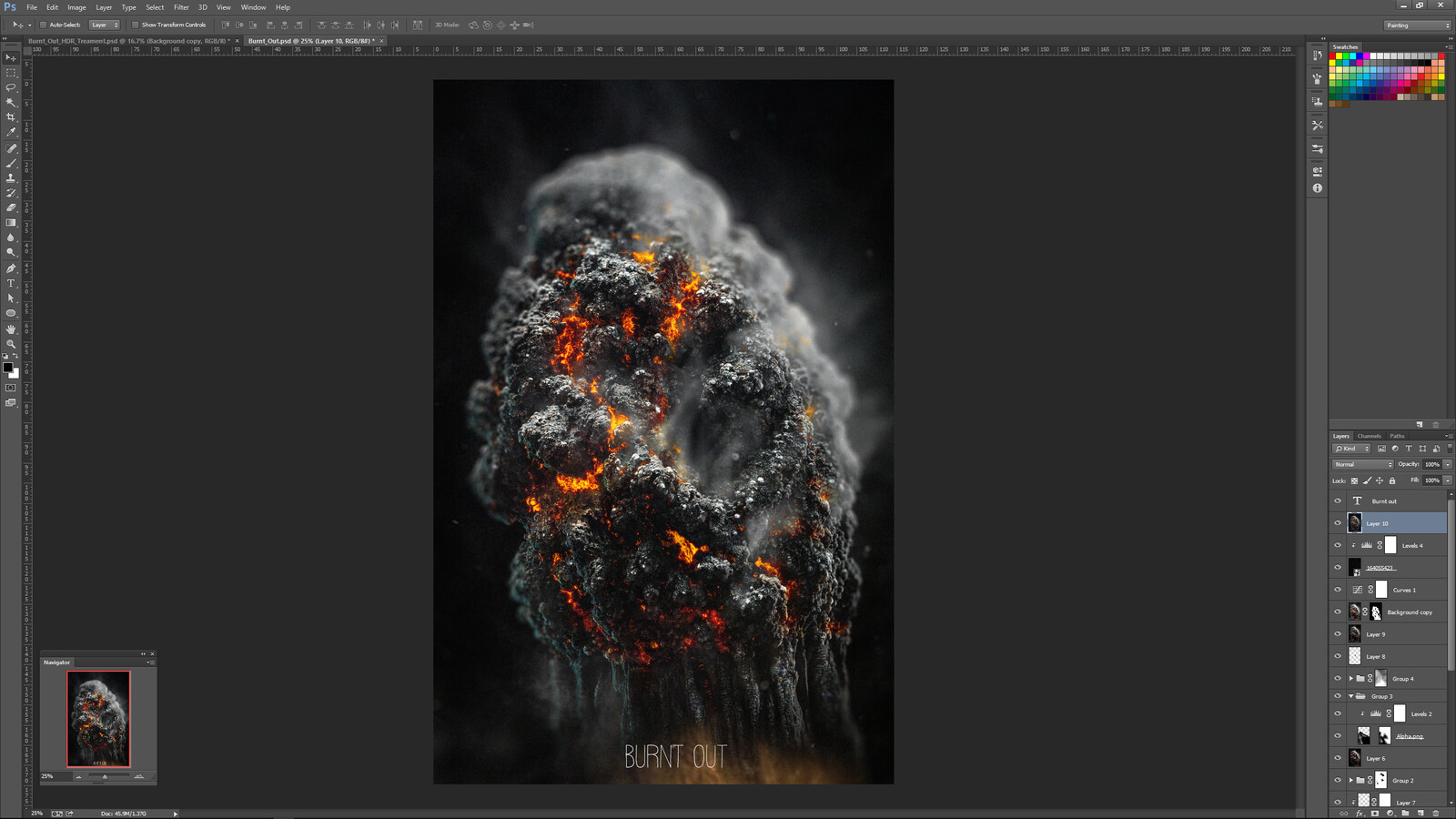Click the Navigator zoom slider
Viewport: 1456px width, 819px height.
click(x=106, y=776)
